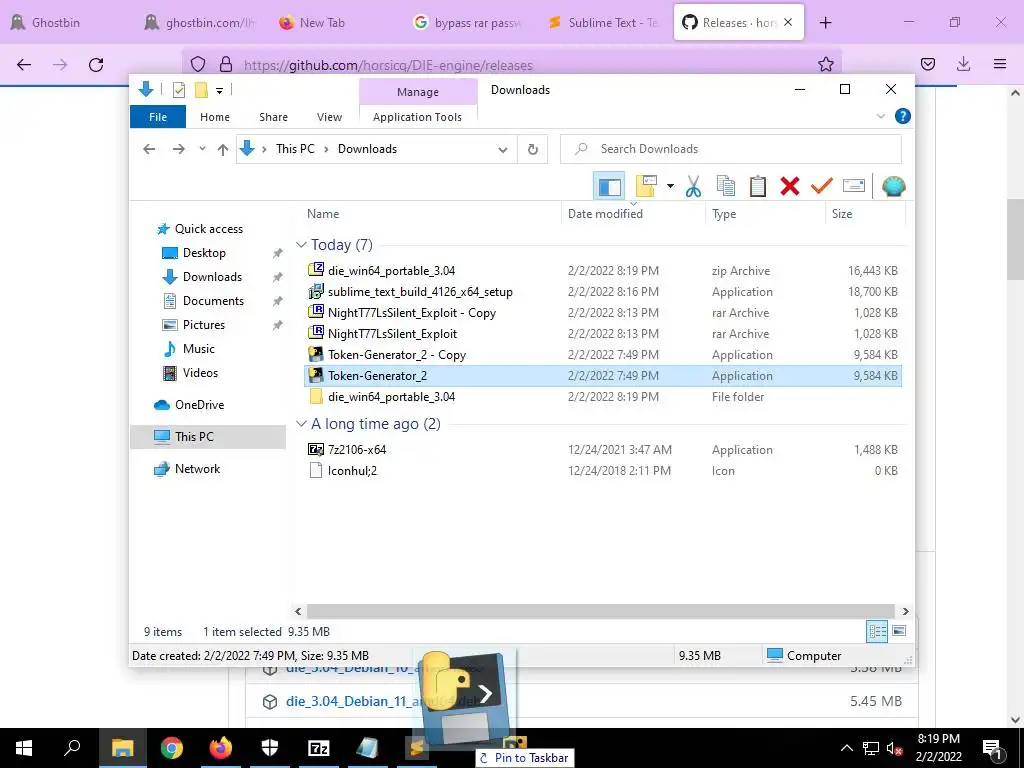The height and width of the screenshot is (768, 1024).
Task: Click the globe shell icon in toolbar
Action: coord(893,187)
